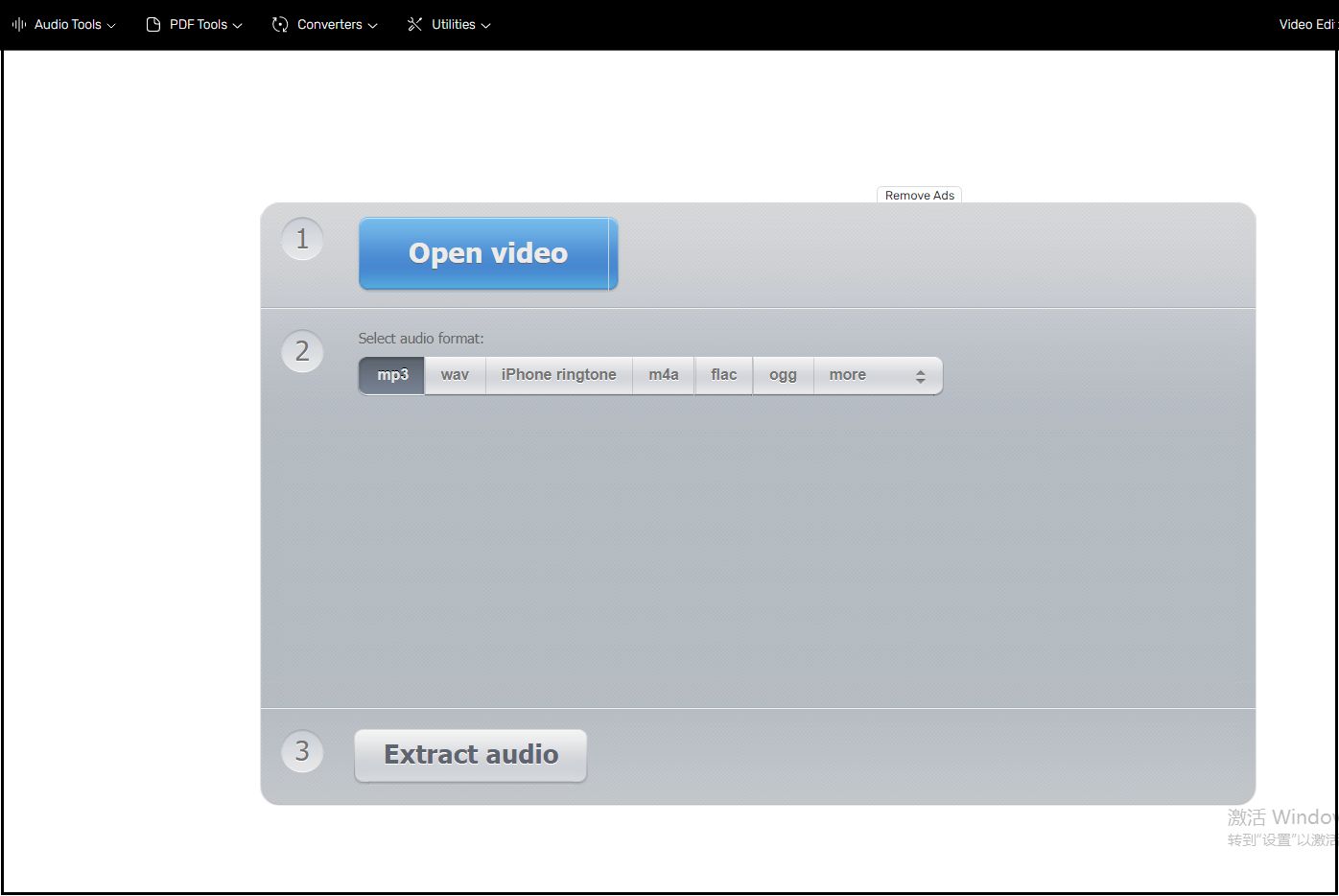
Task: Set the audio format to ogg
Action: pyautogui.click(x=783, y=375)
